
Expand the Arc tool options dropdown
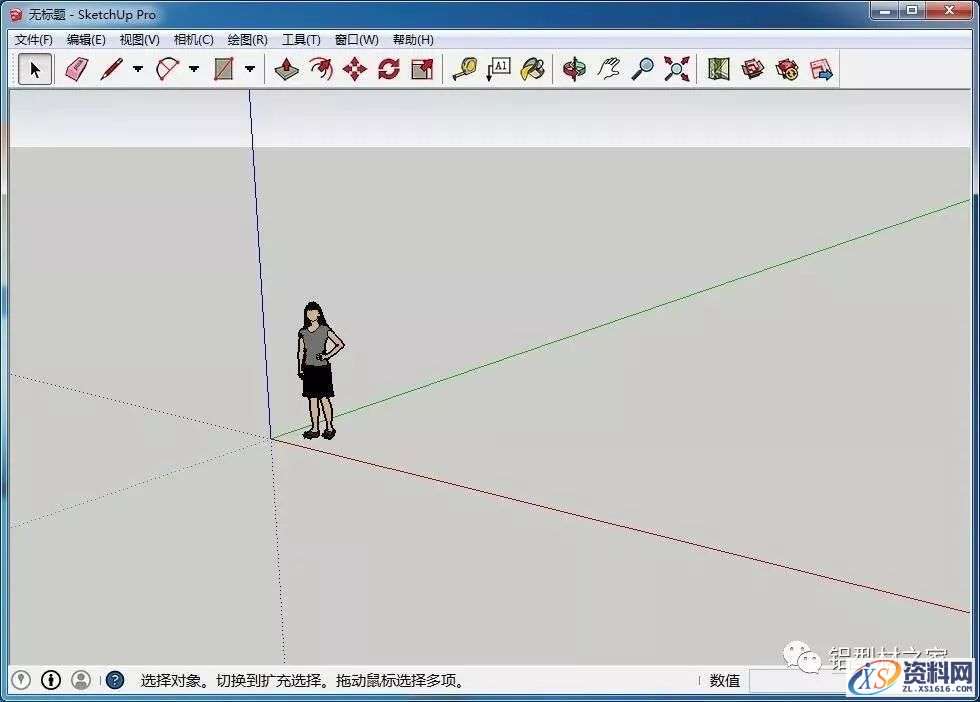click(192, 69)
